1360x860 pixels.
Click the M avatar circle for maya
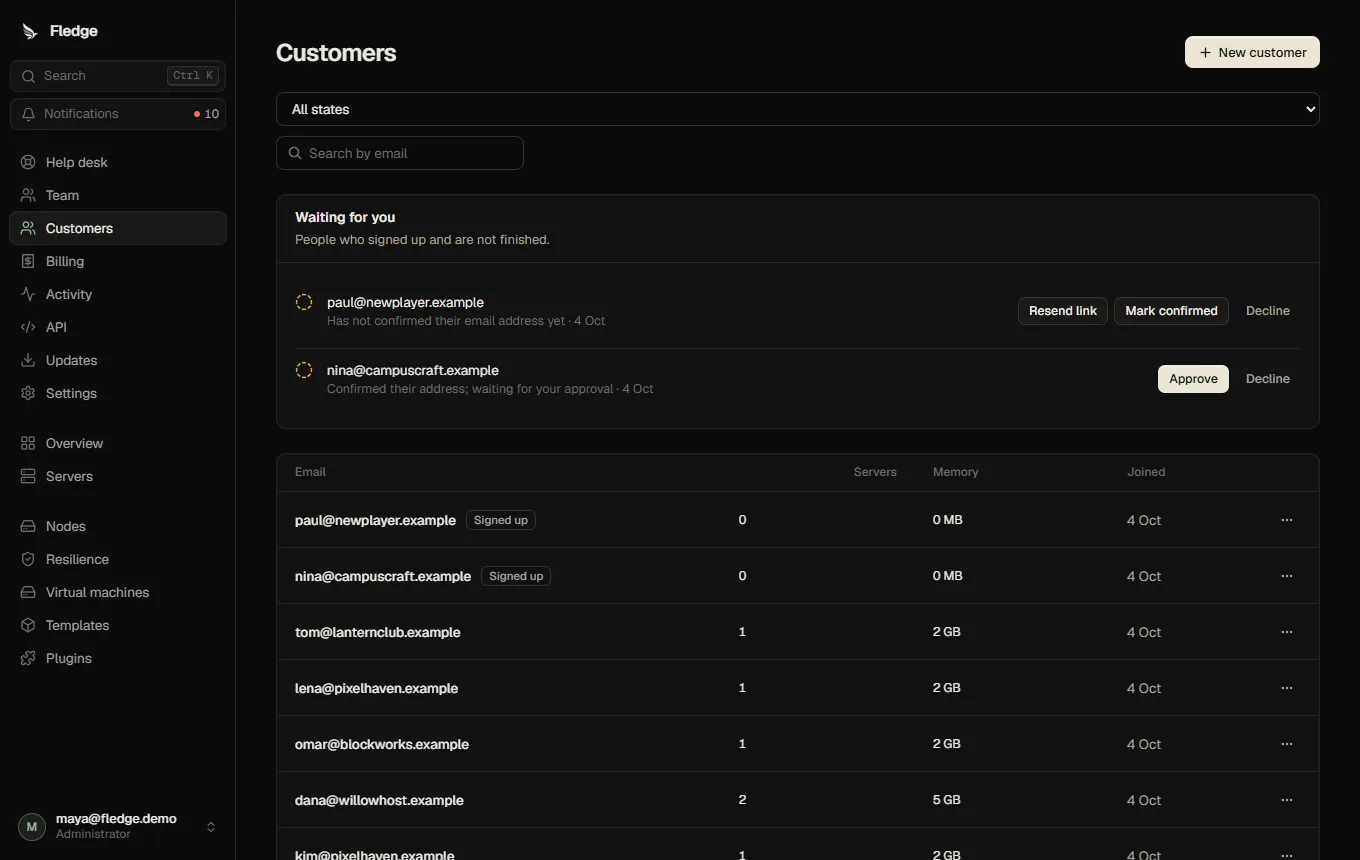(32, 826)
